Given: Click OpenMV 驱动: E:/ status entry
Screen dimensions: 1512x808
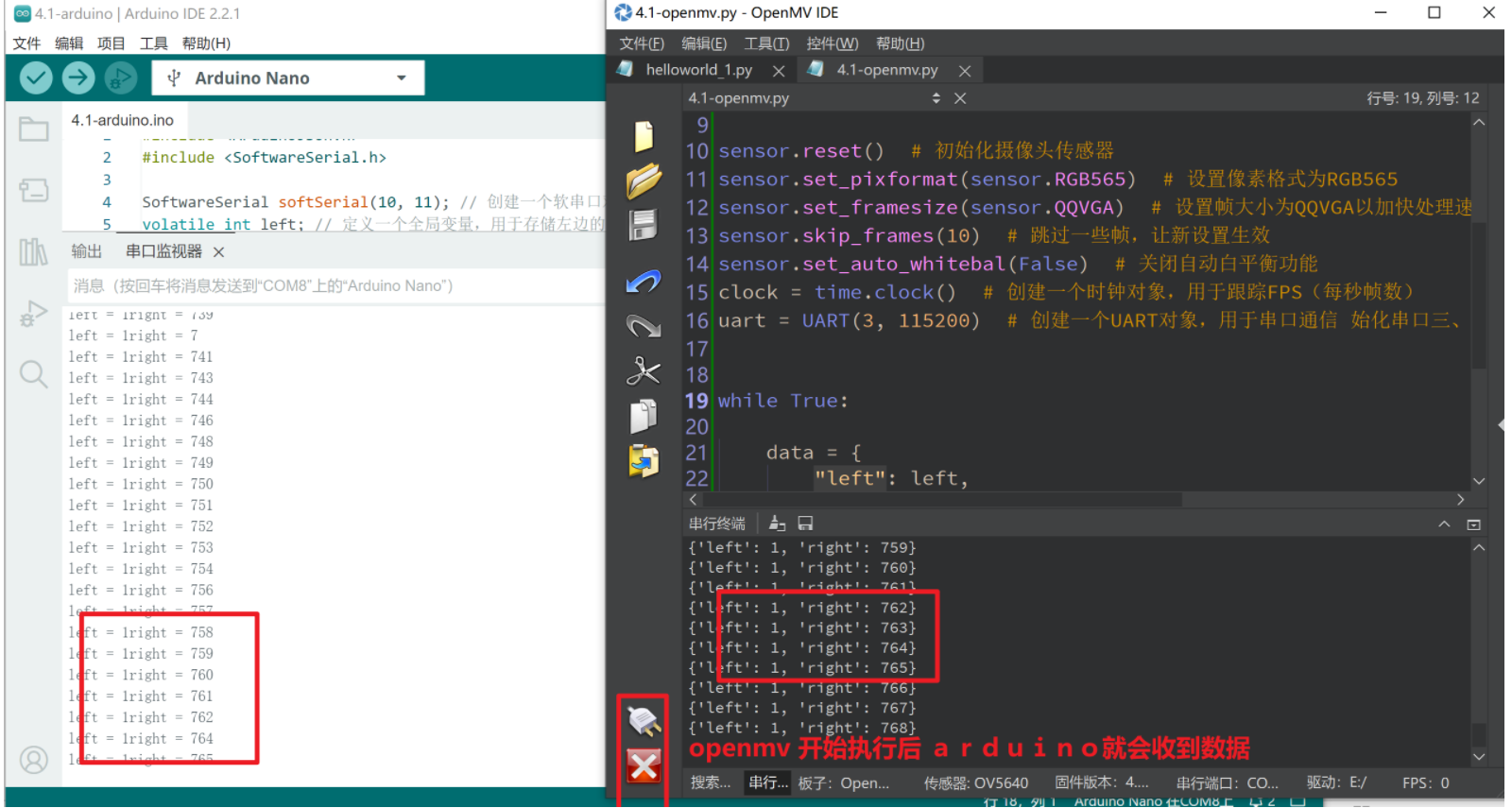Looking at the screenshot, I should coord(1337,782).
